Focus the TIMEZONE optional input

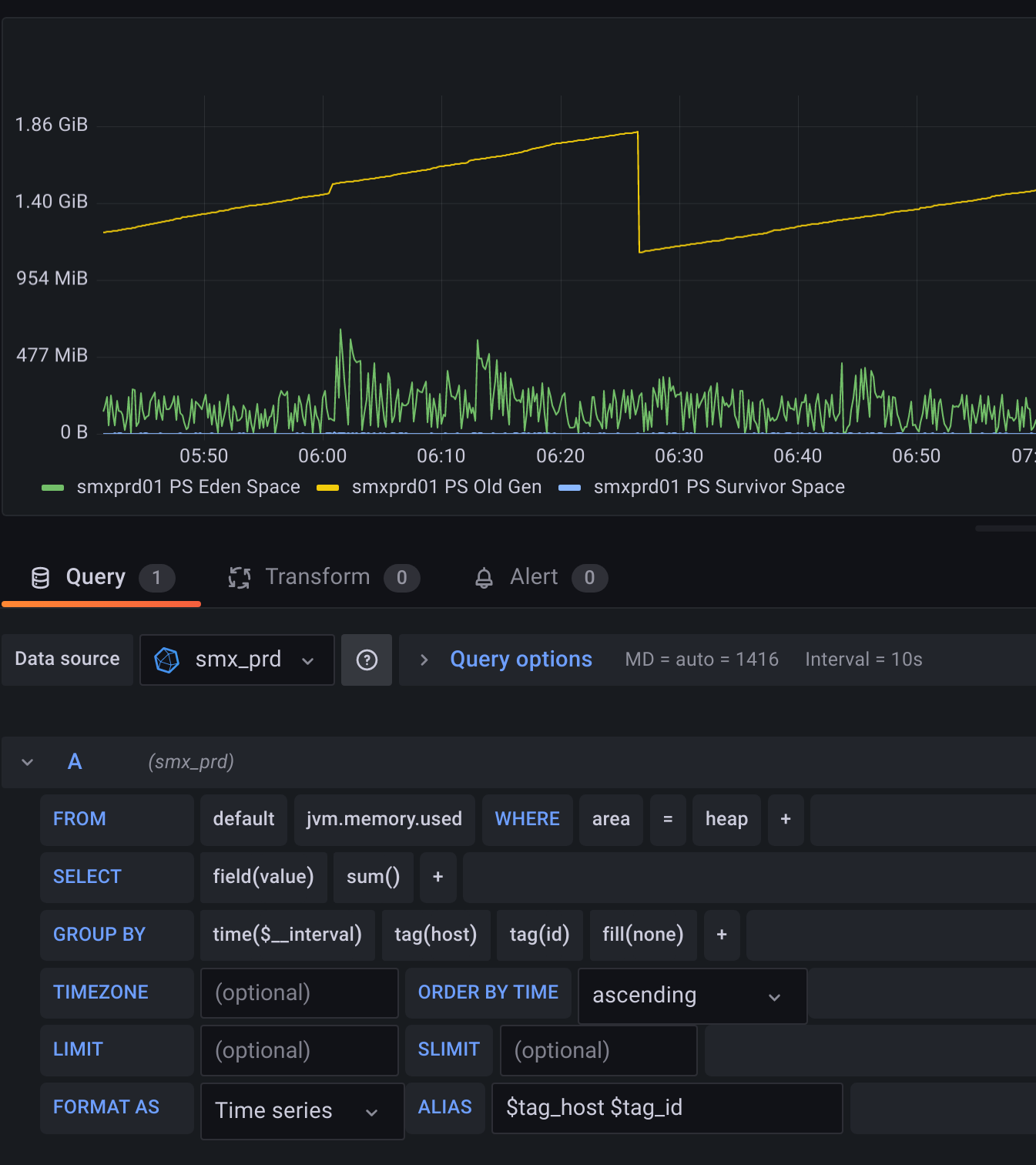pos(300,993)
